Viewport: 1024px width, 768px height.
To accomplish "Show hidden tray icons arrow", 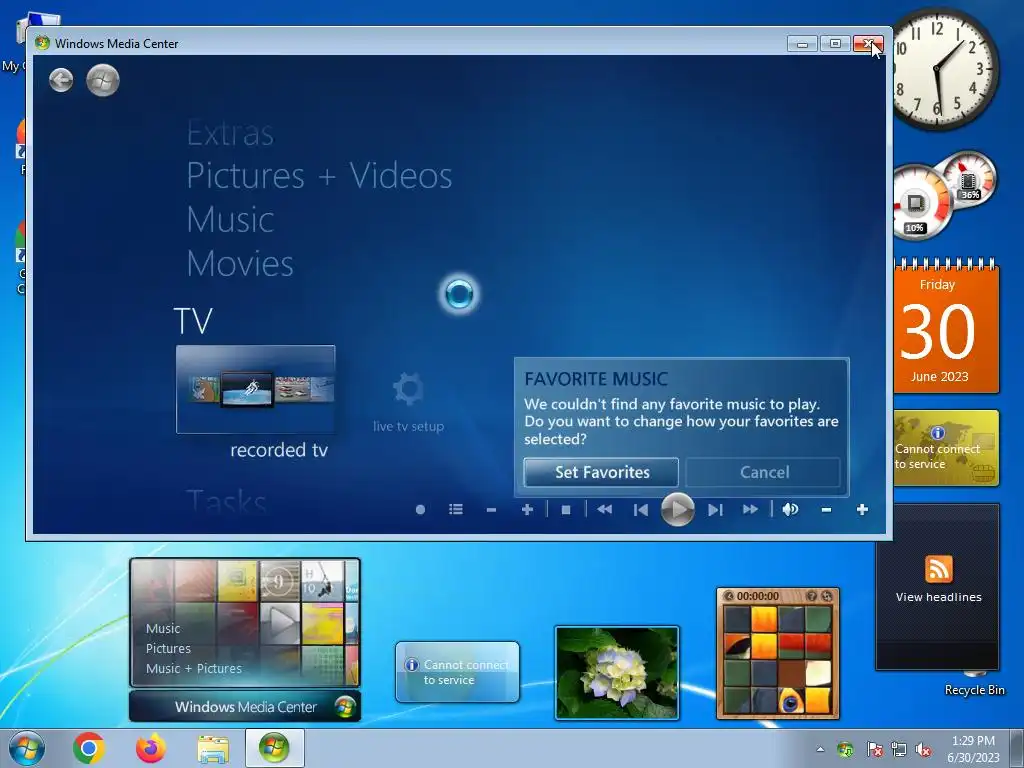I will pyautogui.click(x=820, y=749).
